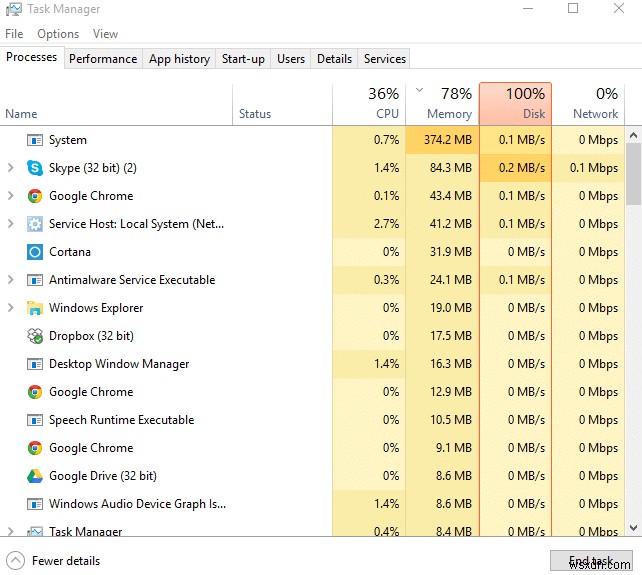
Task: Select Windows Audio Device Graph name
Action: [138, 504]
